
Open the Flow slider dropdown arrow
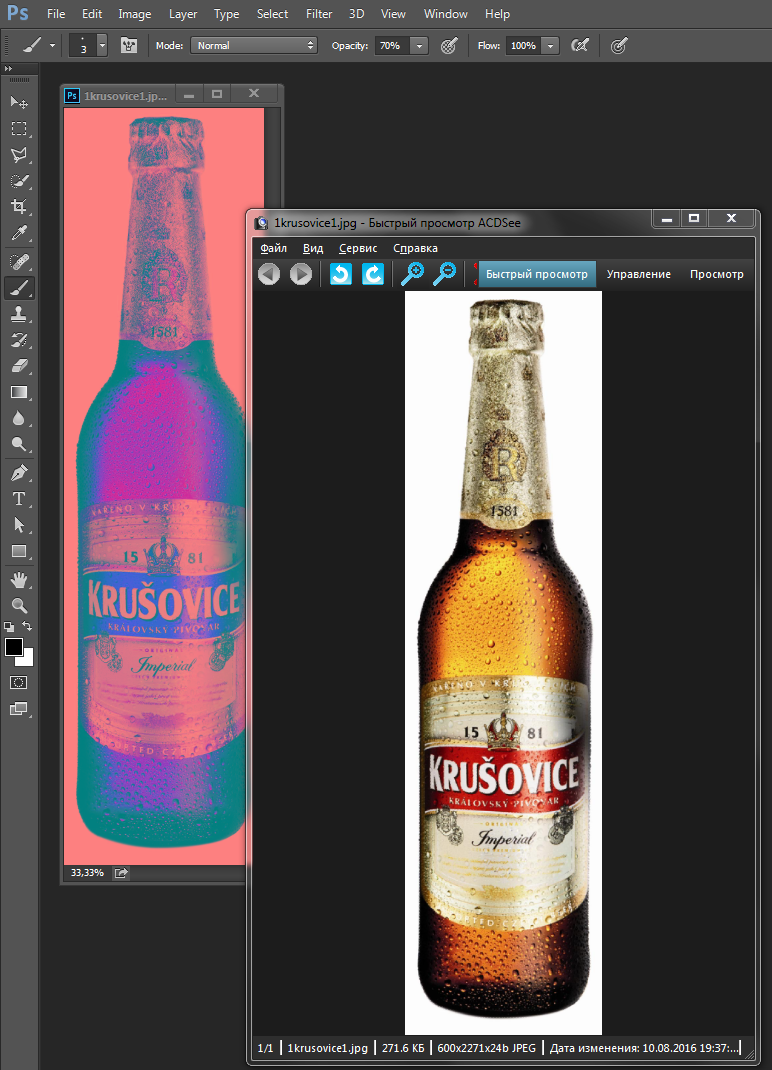pyautogui.click(x=550, y=46)
